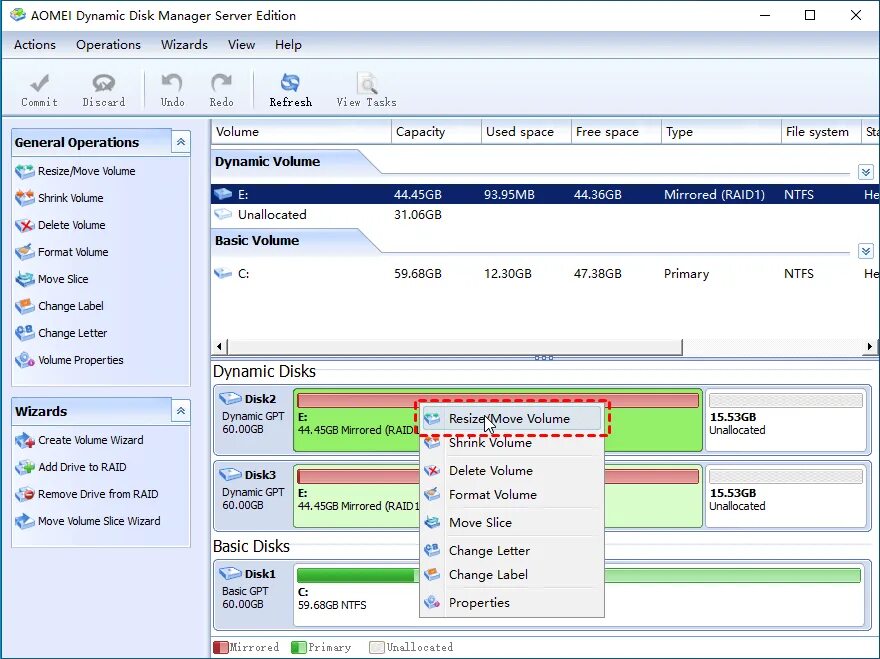Click the Shrink Volume icon in sidebar
This screenshot has width=880, height=659.
pos(25,198)
